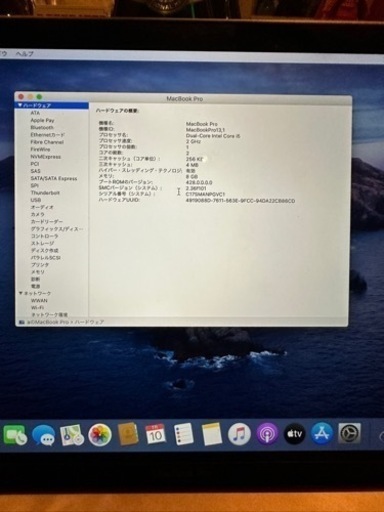
Task: Open Photos app in Dock
Action: pos(100,435)
